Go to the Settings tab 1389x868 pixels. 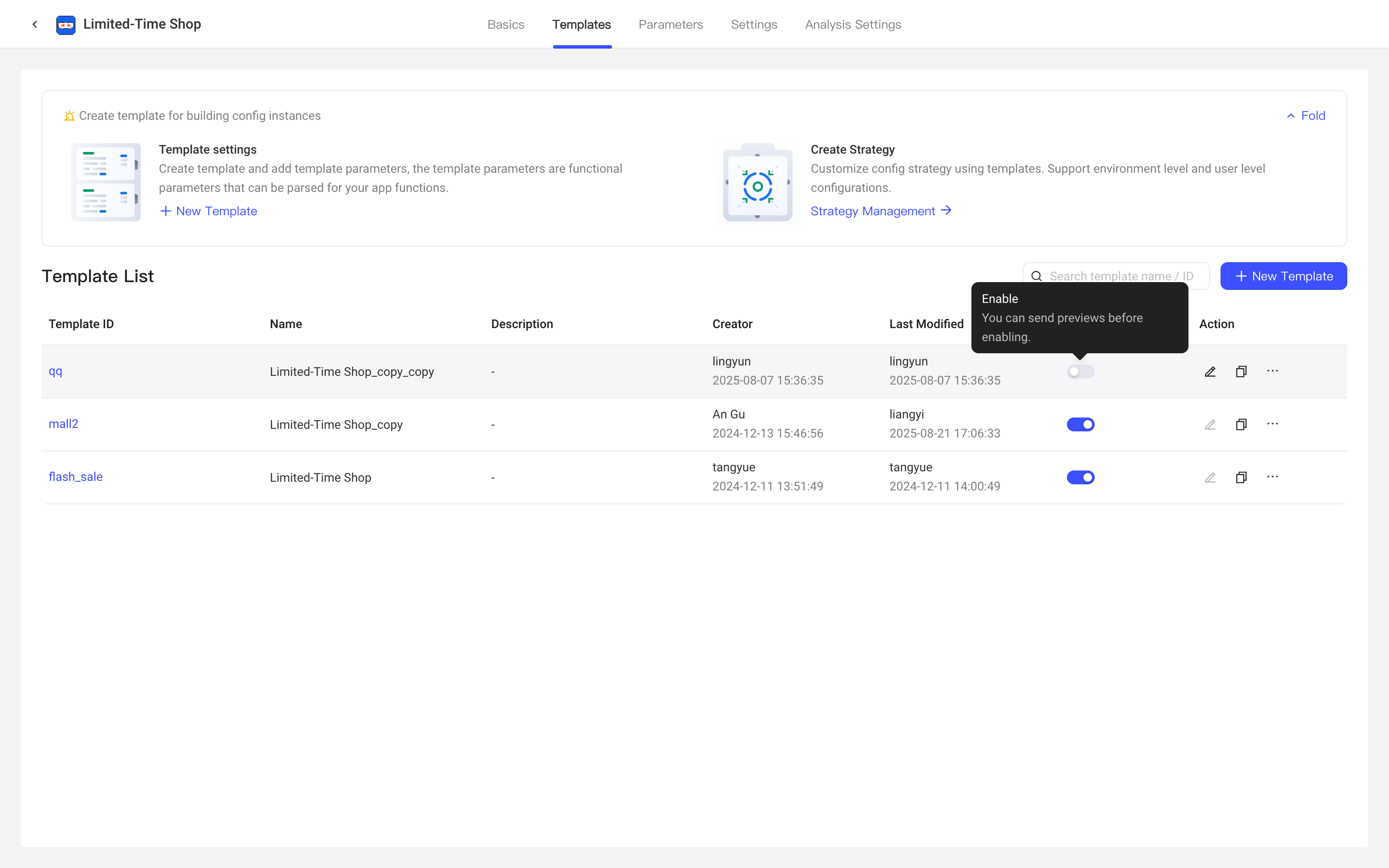point(754,24)
